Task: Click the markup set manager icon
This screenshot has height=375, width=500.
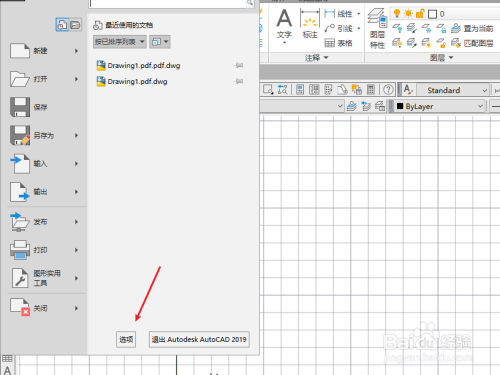Action: point(357,90)
